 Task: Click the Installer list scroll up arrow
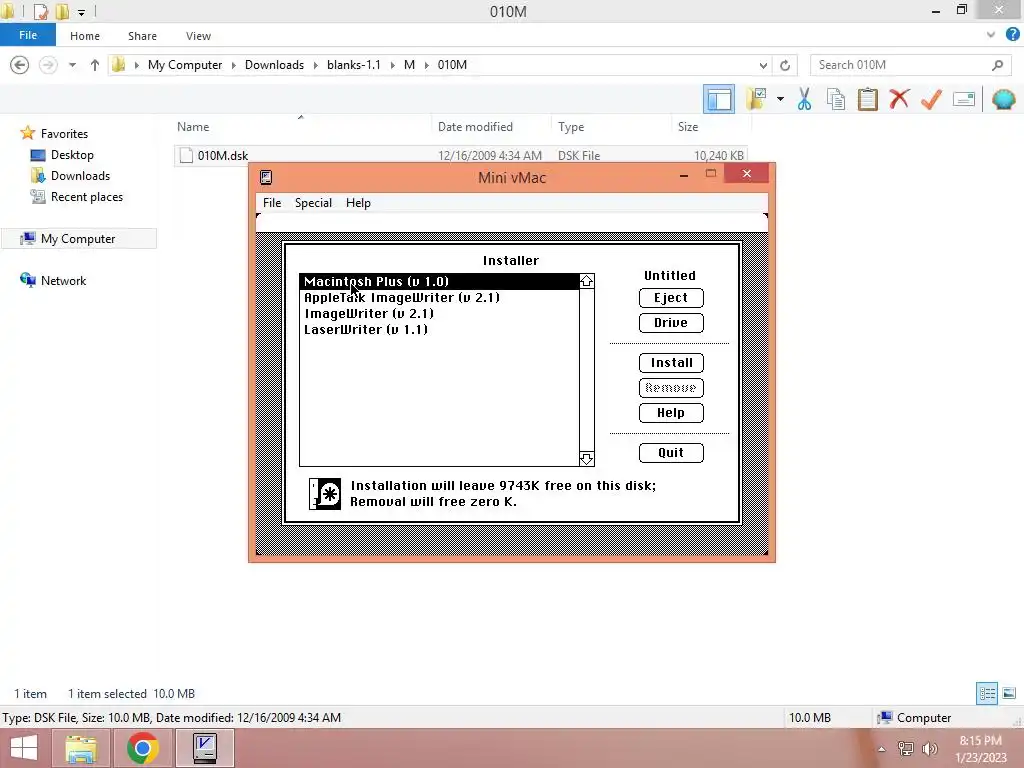[586, 281]
